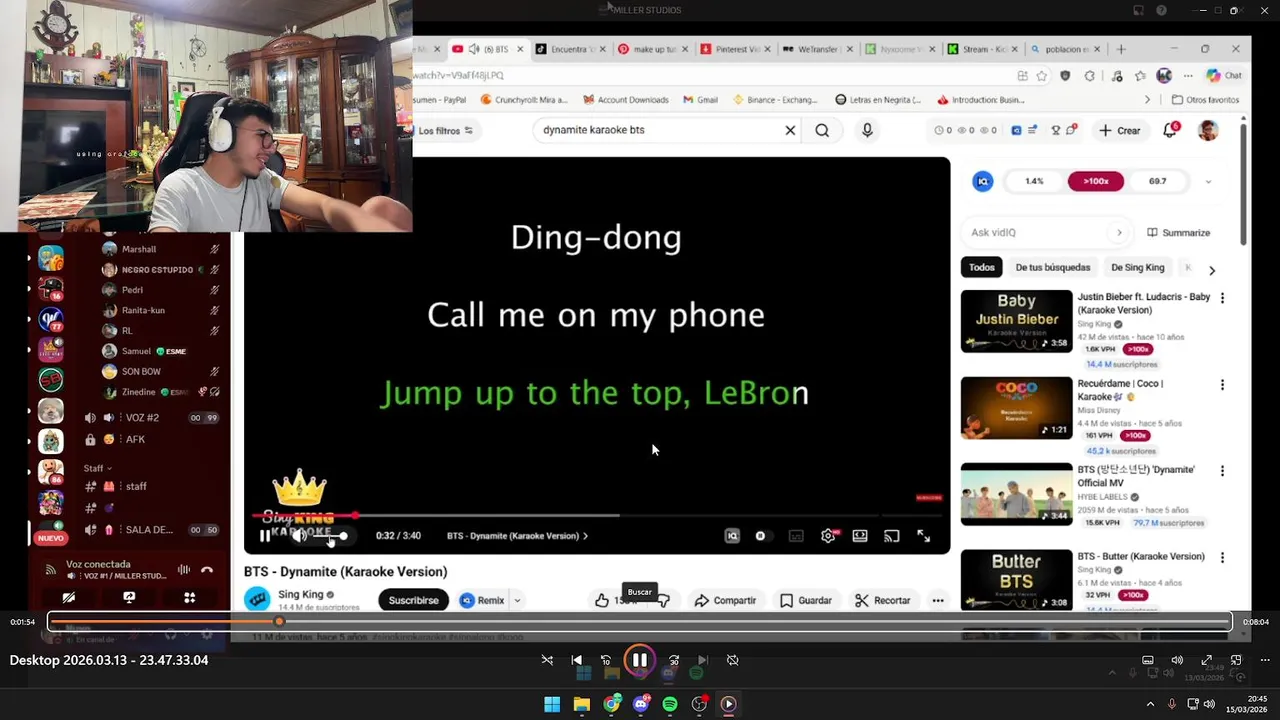
Task: Disconnect Discord voice call
Action: tap(207, 570)
